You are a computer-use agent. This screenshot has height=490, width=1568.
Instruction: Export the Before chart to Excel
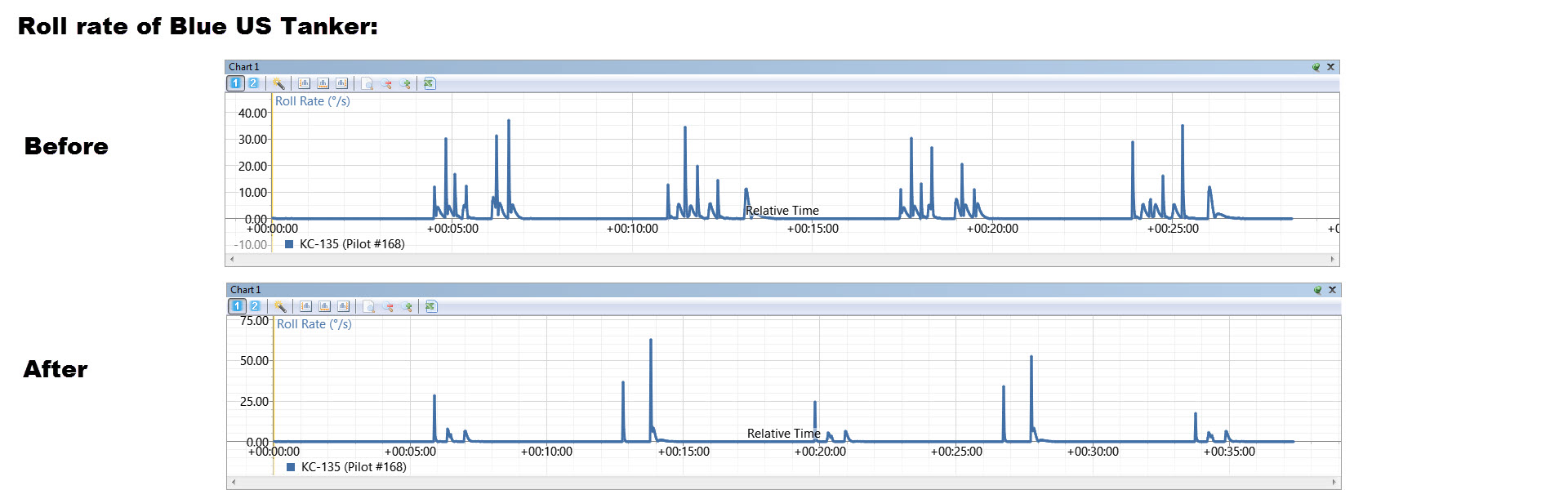[430, 83]
